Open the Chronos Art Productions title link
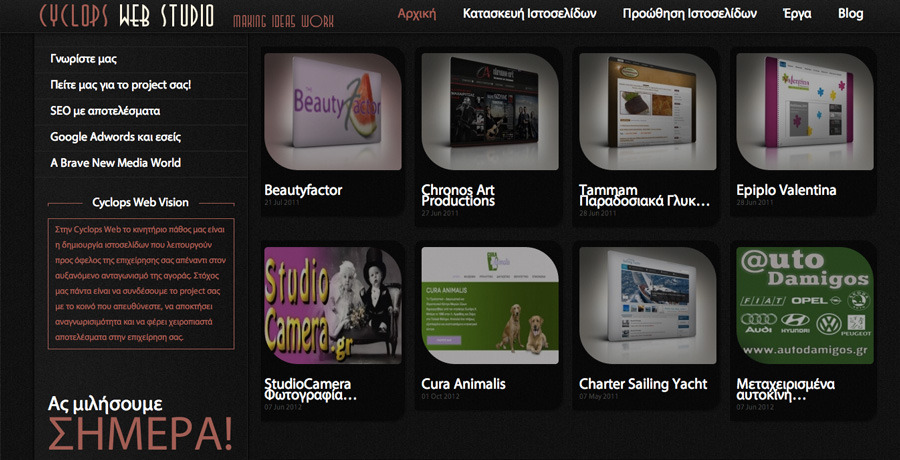The image size is (900, 460). click(458, 196)
